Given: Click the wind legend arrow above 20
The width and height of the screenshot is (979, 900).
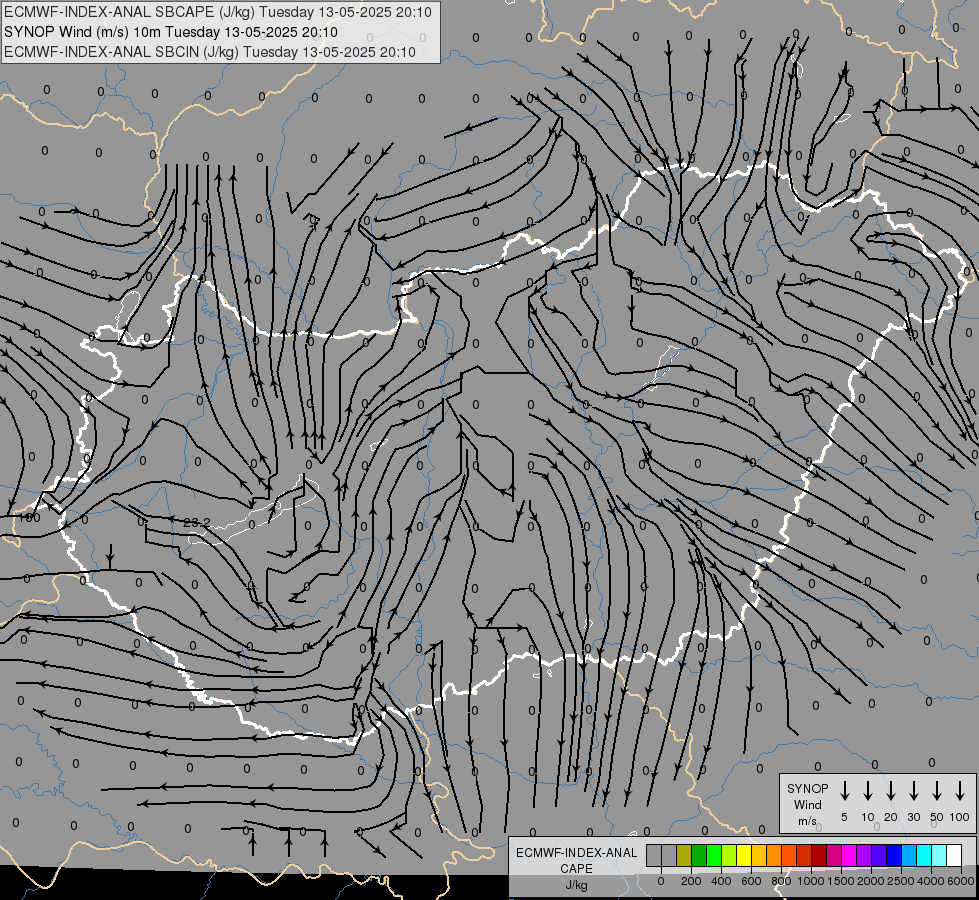Looking at the screenshot, I should tap(890, 791).
